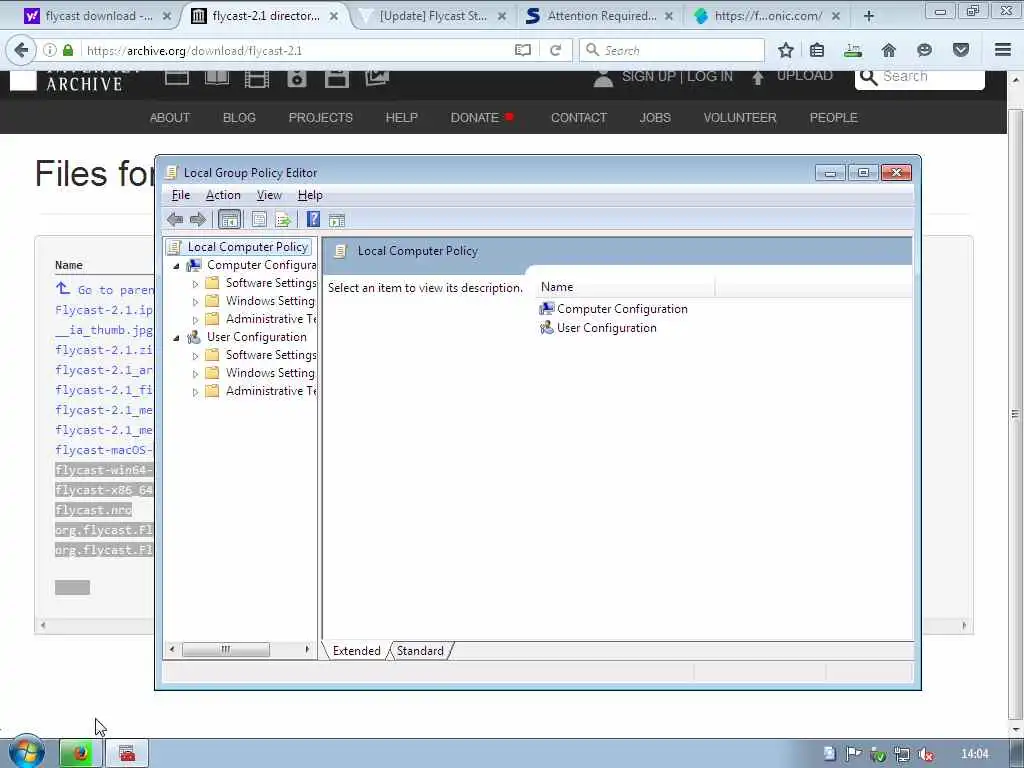Screen dimensions: 1024x768
Task: Open the VOLUNTEER link in Archive navigation
Action: (740, 118)
